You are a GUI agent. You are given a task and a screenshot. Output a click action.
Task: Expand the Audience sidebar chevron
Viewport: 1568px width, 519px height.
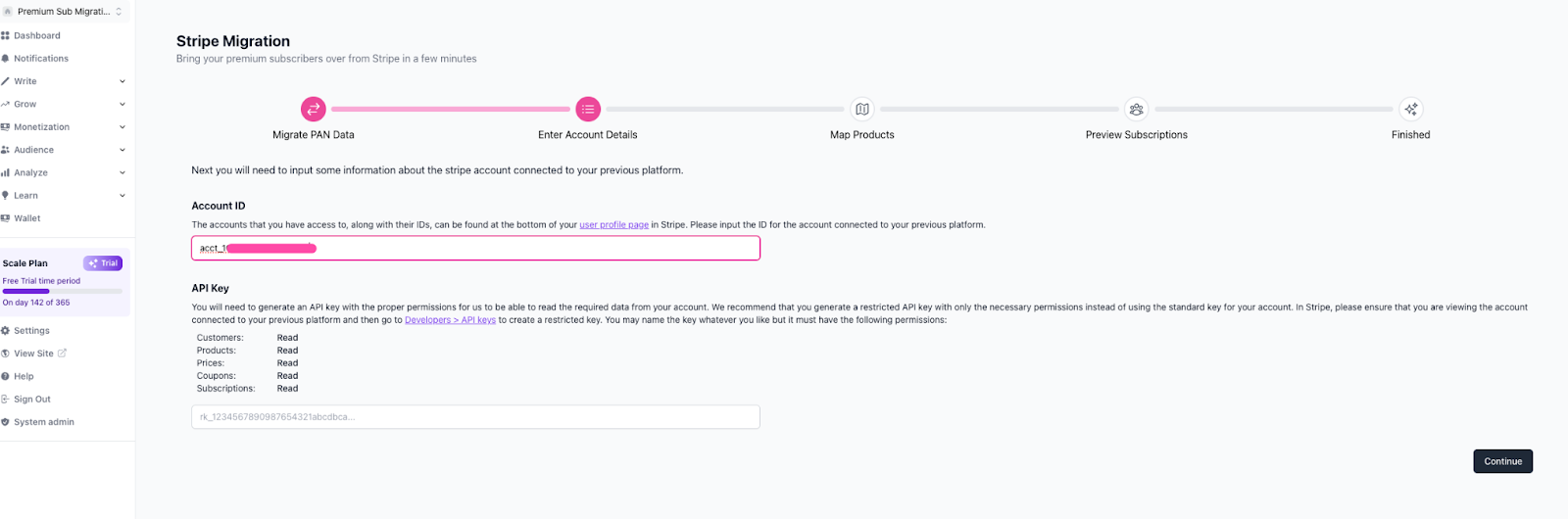(122, 150)
